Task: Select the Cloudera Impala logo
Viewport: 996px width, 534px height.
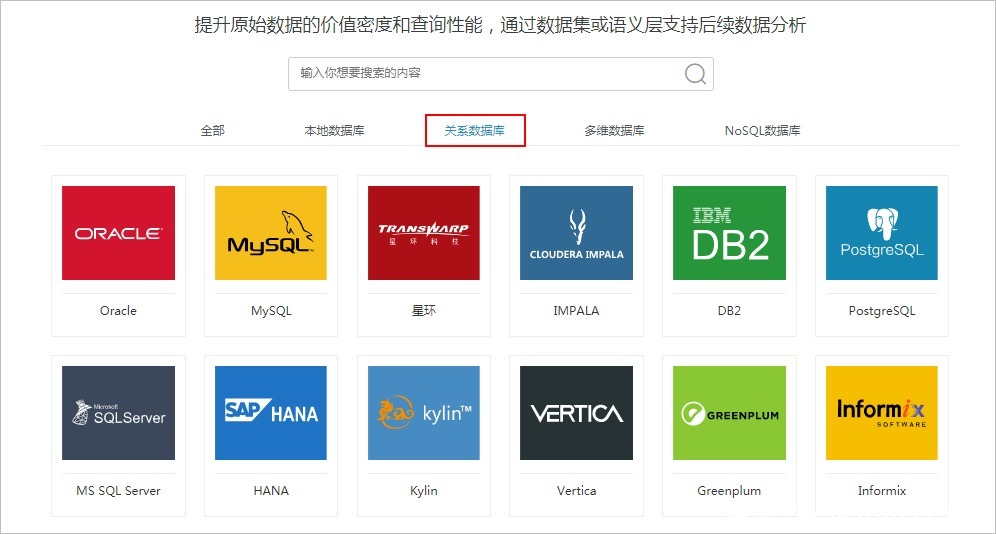Action: pyautogui.click(x=576, y=233)
